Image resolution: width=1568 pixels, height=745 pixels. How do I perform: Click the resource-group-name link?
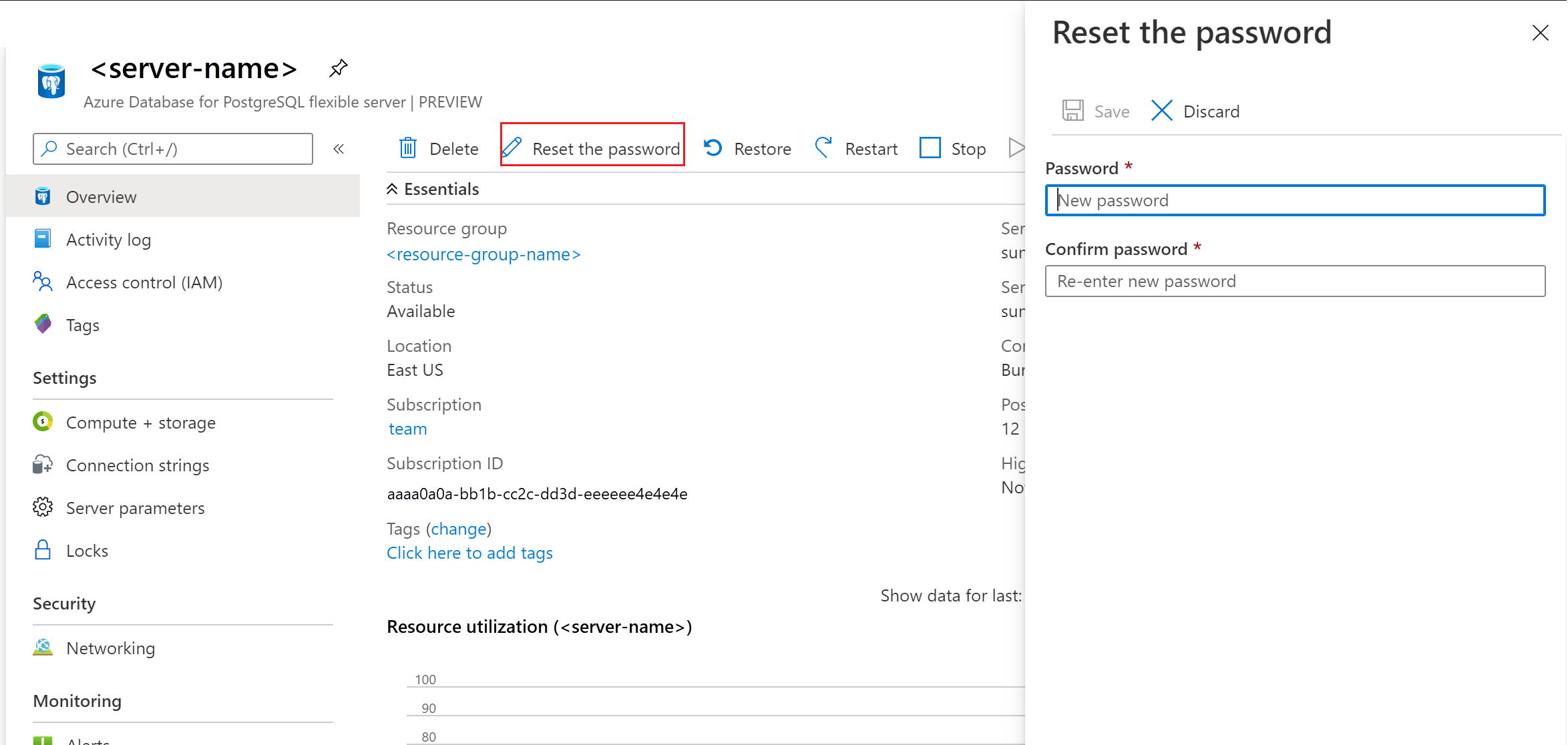pyautogui.click(x=485, y=254)
